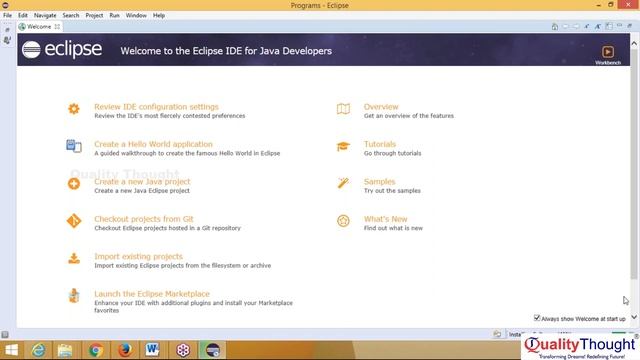Uncheck Always show Welcome at start up
The image size is (640, 360).
pos(537,318)
